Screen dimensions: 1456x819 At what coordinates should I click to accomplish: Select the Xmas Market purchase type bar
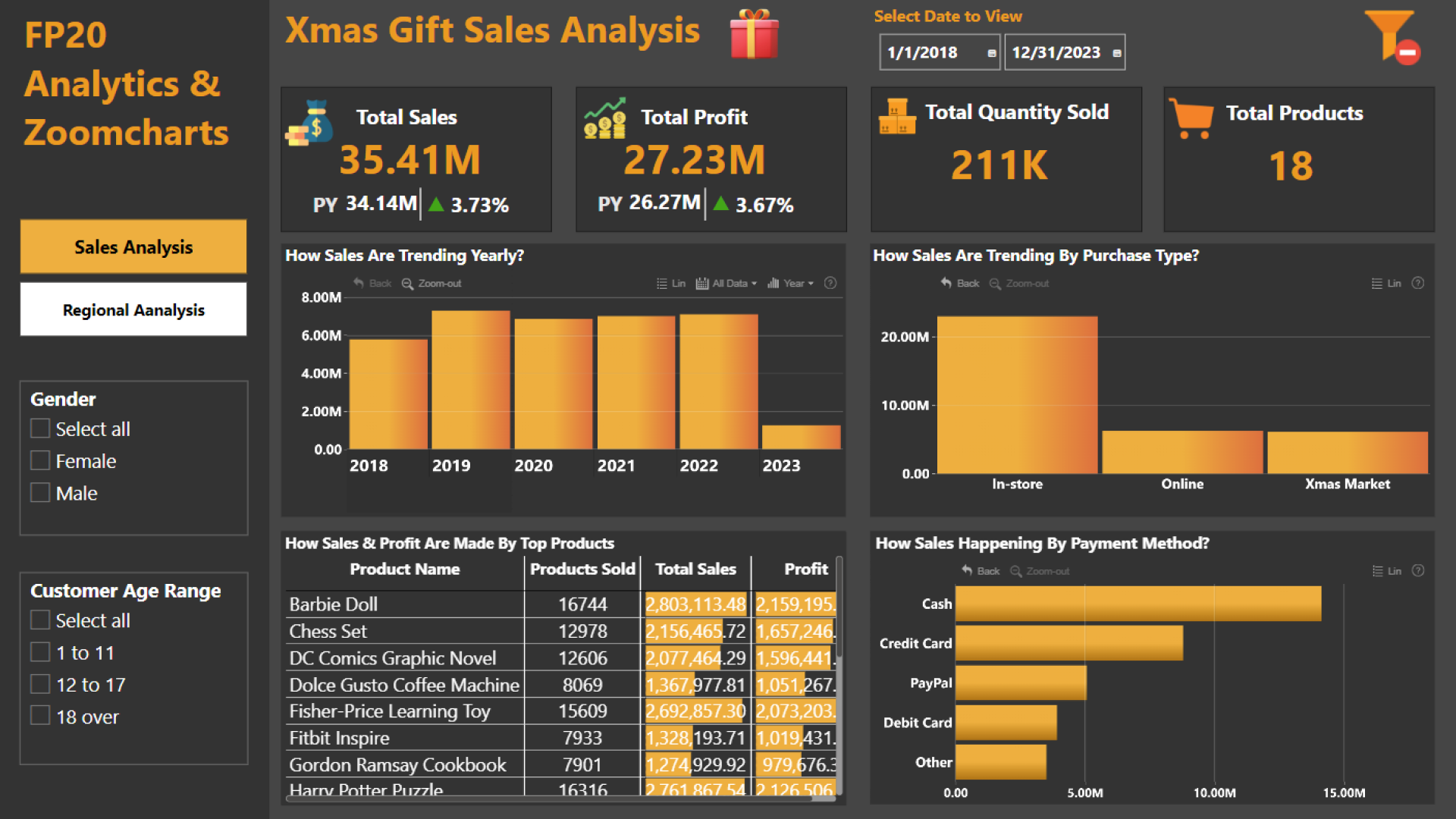(x=1348, y=453)
